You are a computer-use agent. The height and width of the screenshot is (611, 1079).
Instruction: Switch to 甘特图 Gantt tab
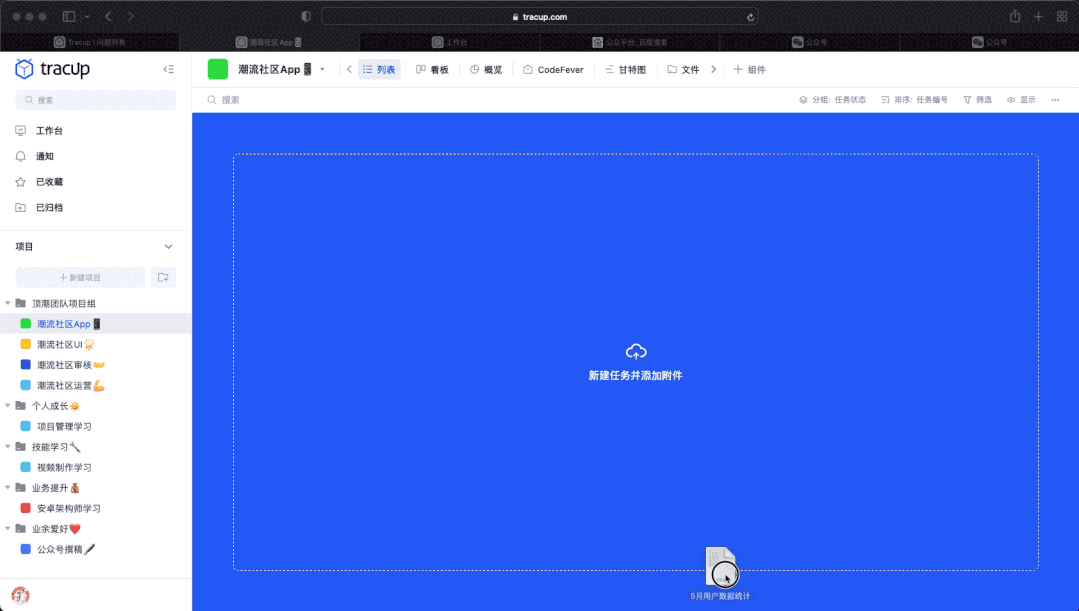point(625,70)
